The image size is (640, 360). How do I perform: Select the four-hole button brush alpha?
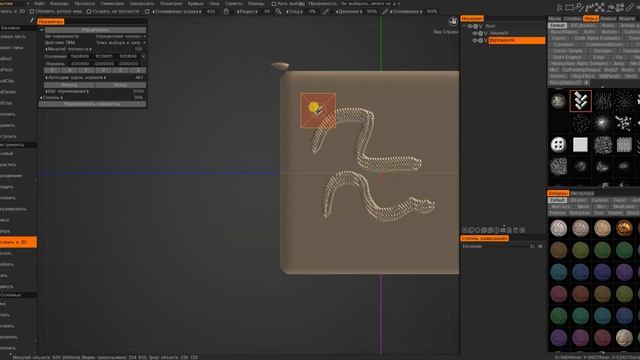click(558, 144)
